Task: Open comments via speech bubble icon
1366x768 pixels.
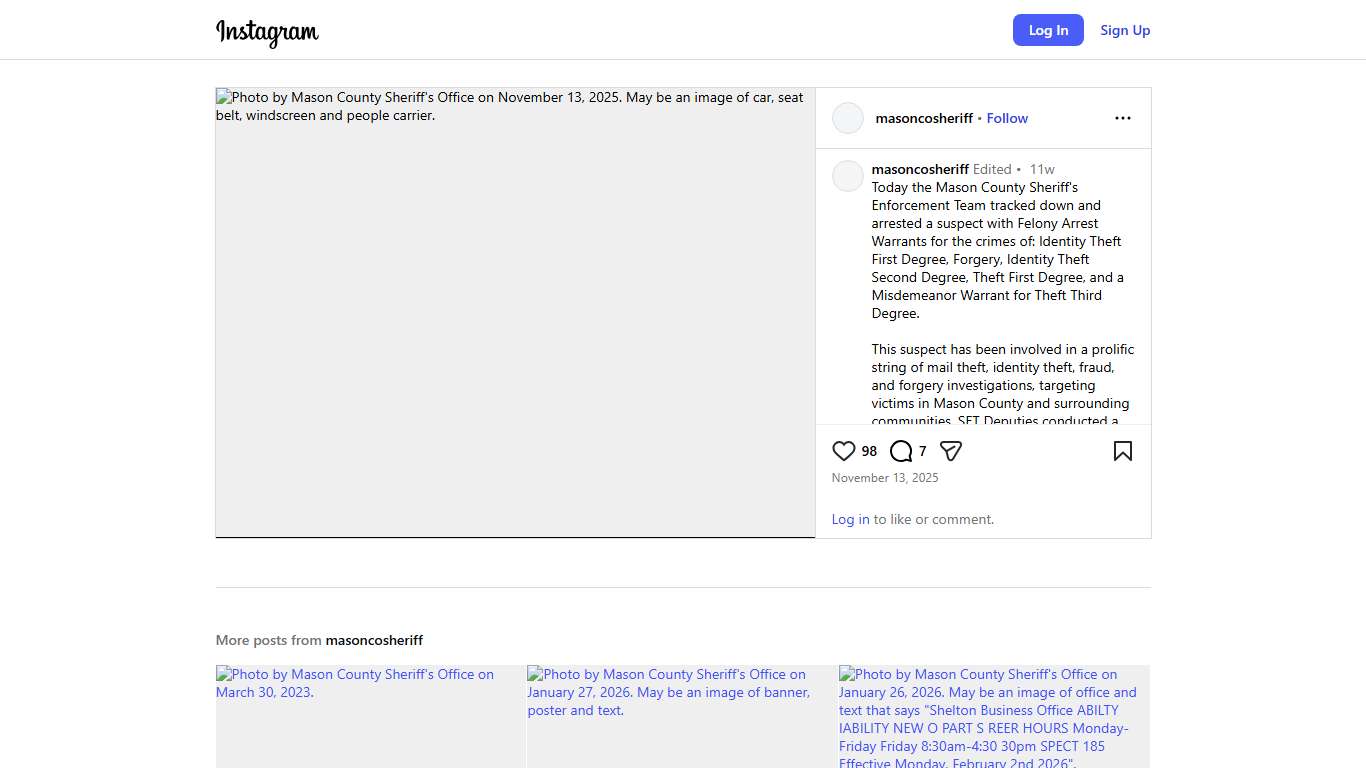Action: 901,451
